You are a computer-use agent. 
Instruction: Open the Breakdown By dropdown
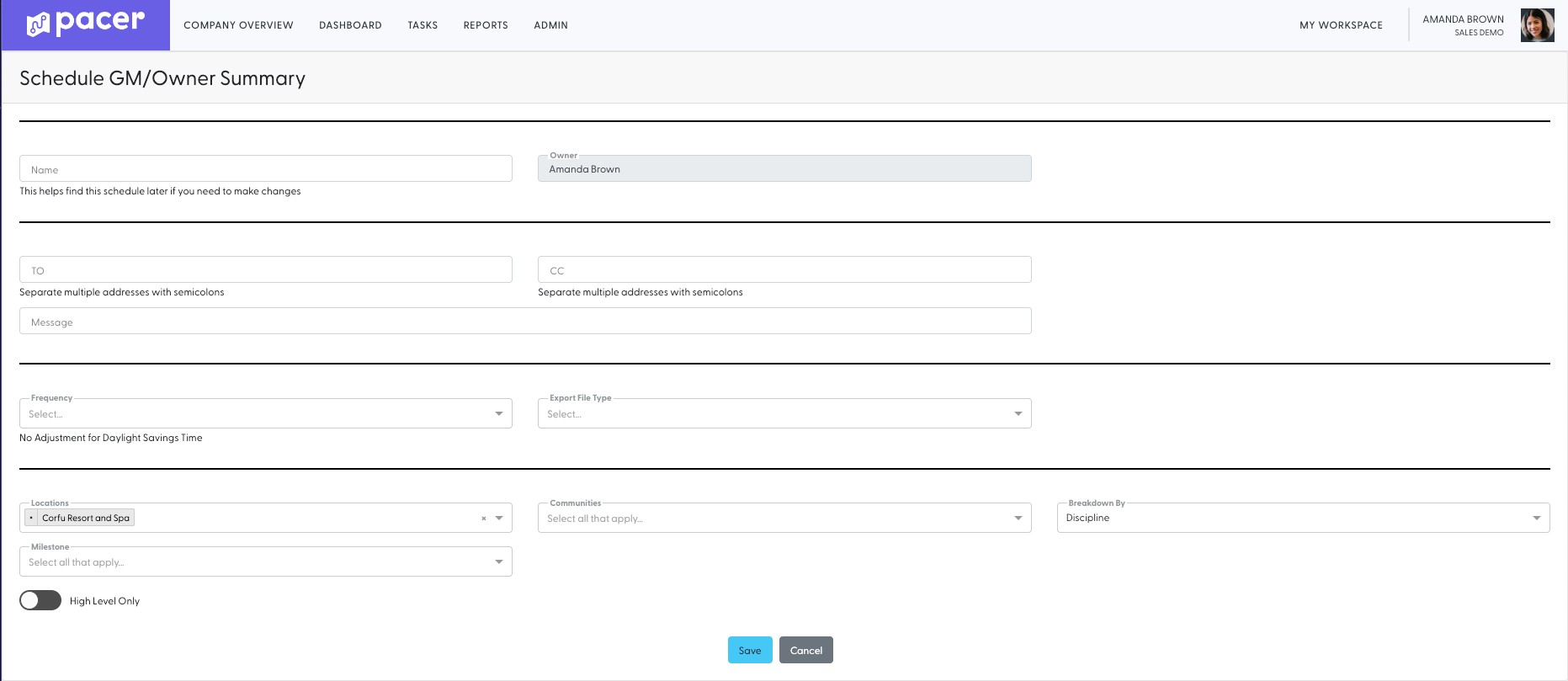[1303, 518]
